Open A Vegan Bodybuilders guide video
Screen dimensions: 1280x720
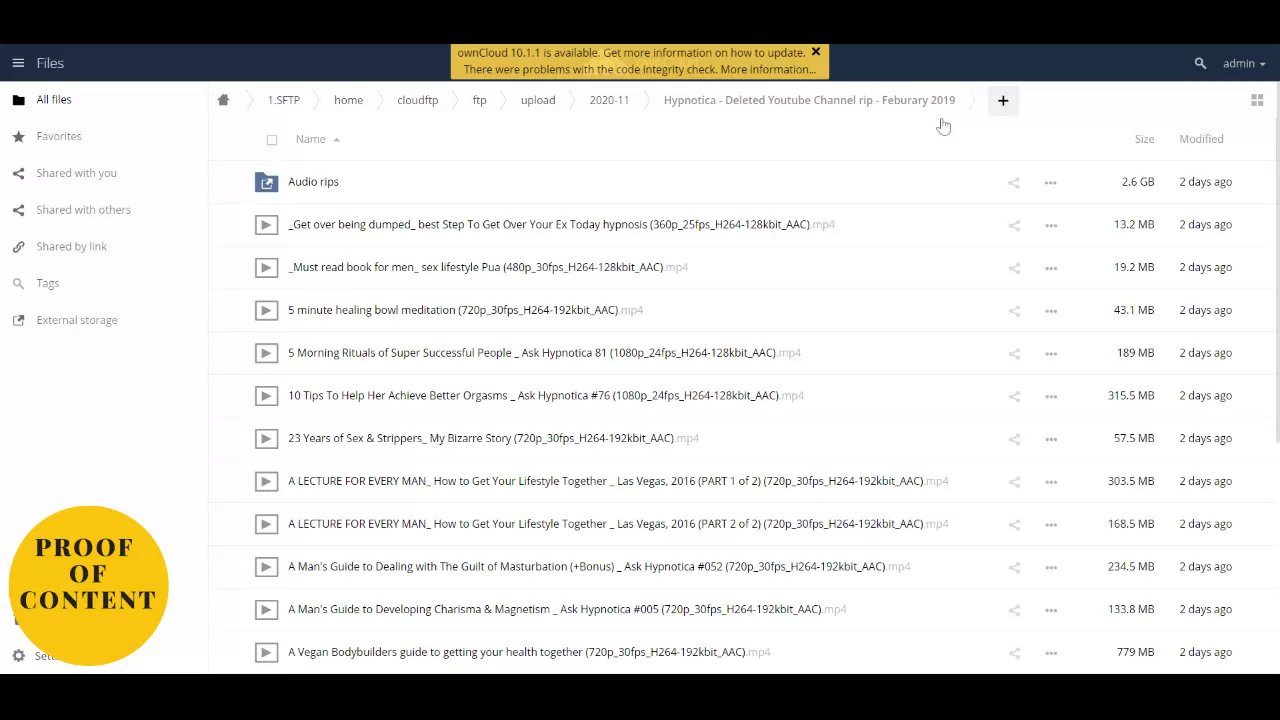529,652
